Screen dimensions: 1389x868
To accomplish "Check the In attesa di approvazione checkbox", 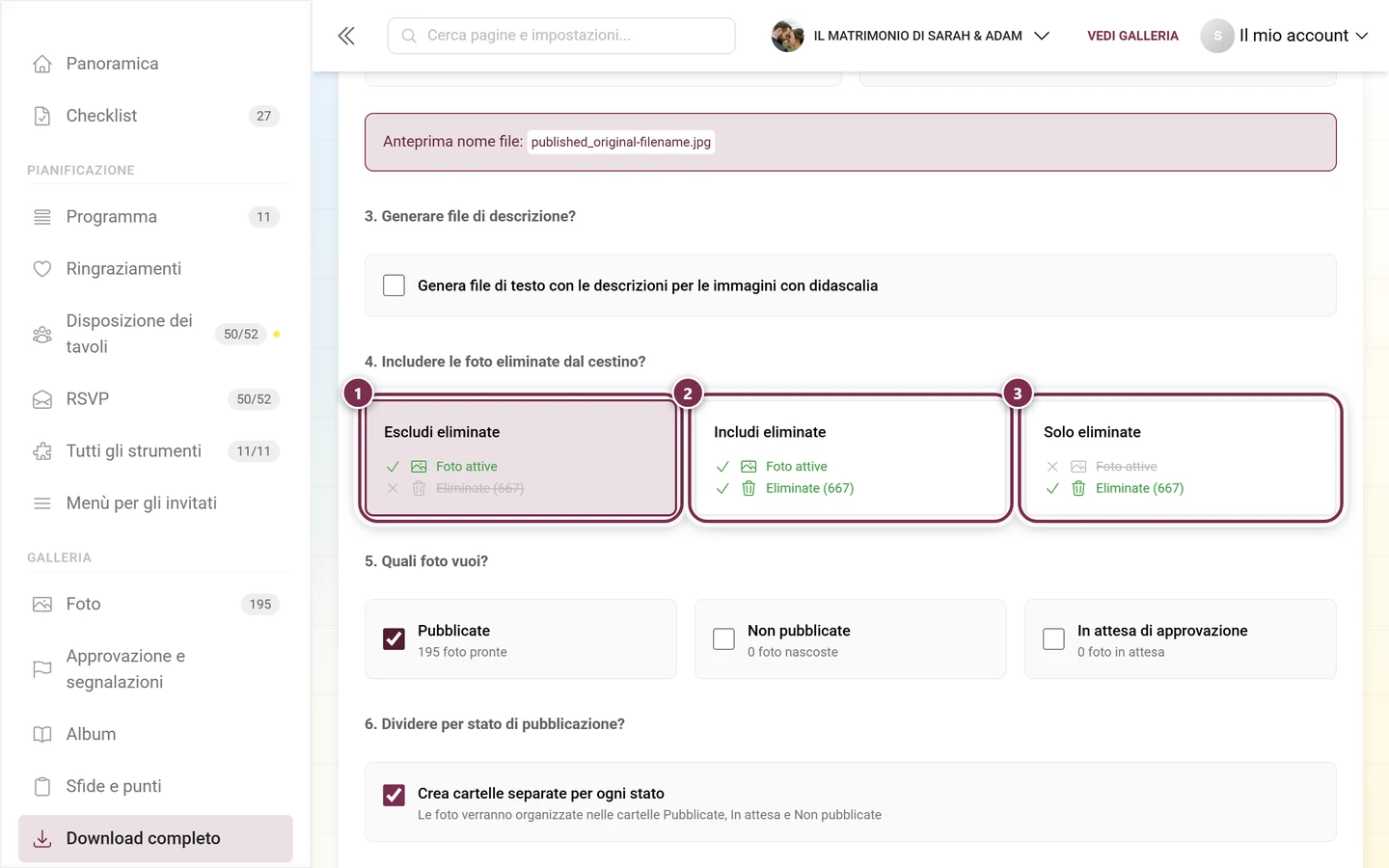I will [1053, 639].
